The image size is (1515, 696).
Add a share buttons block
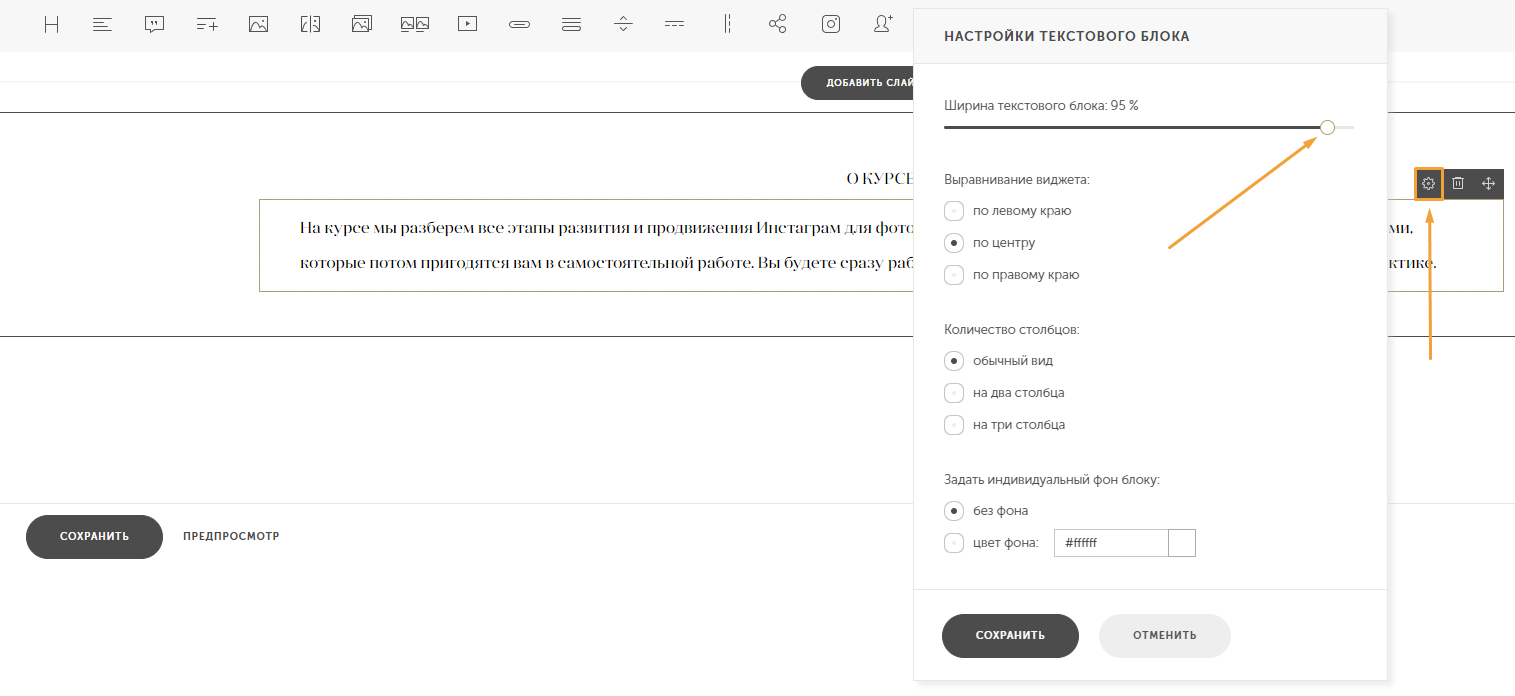(777, 25)
